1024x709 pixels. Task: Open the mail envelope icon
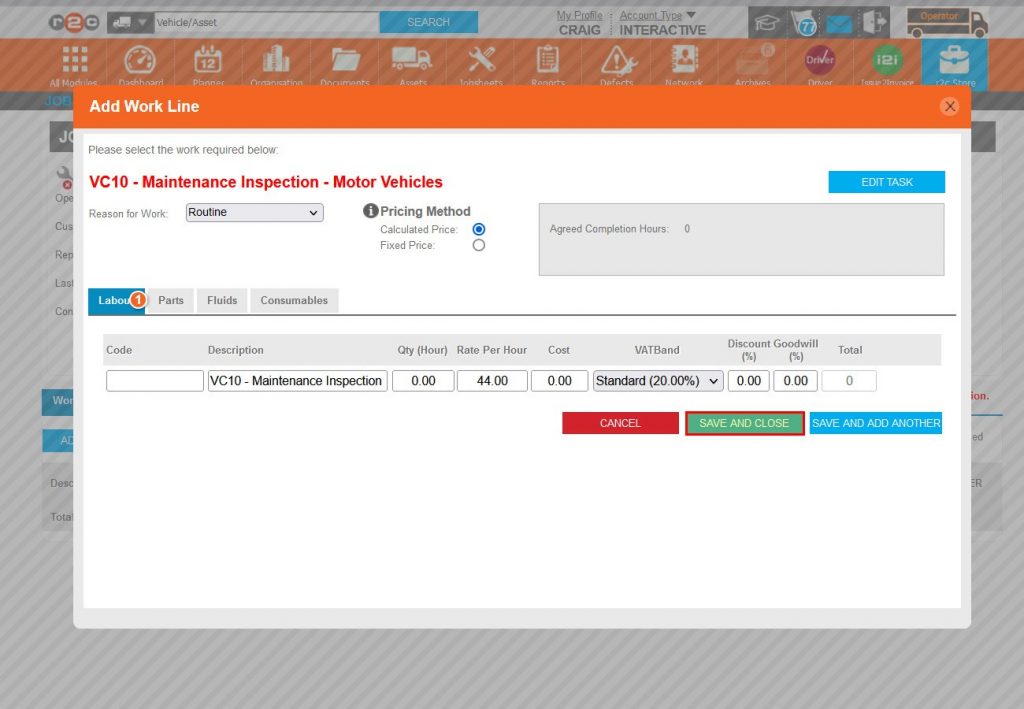tap(838, 24)
